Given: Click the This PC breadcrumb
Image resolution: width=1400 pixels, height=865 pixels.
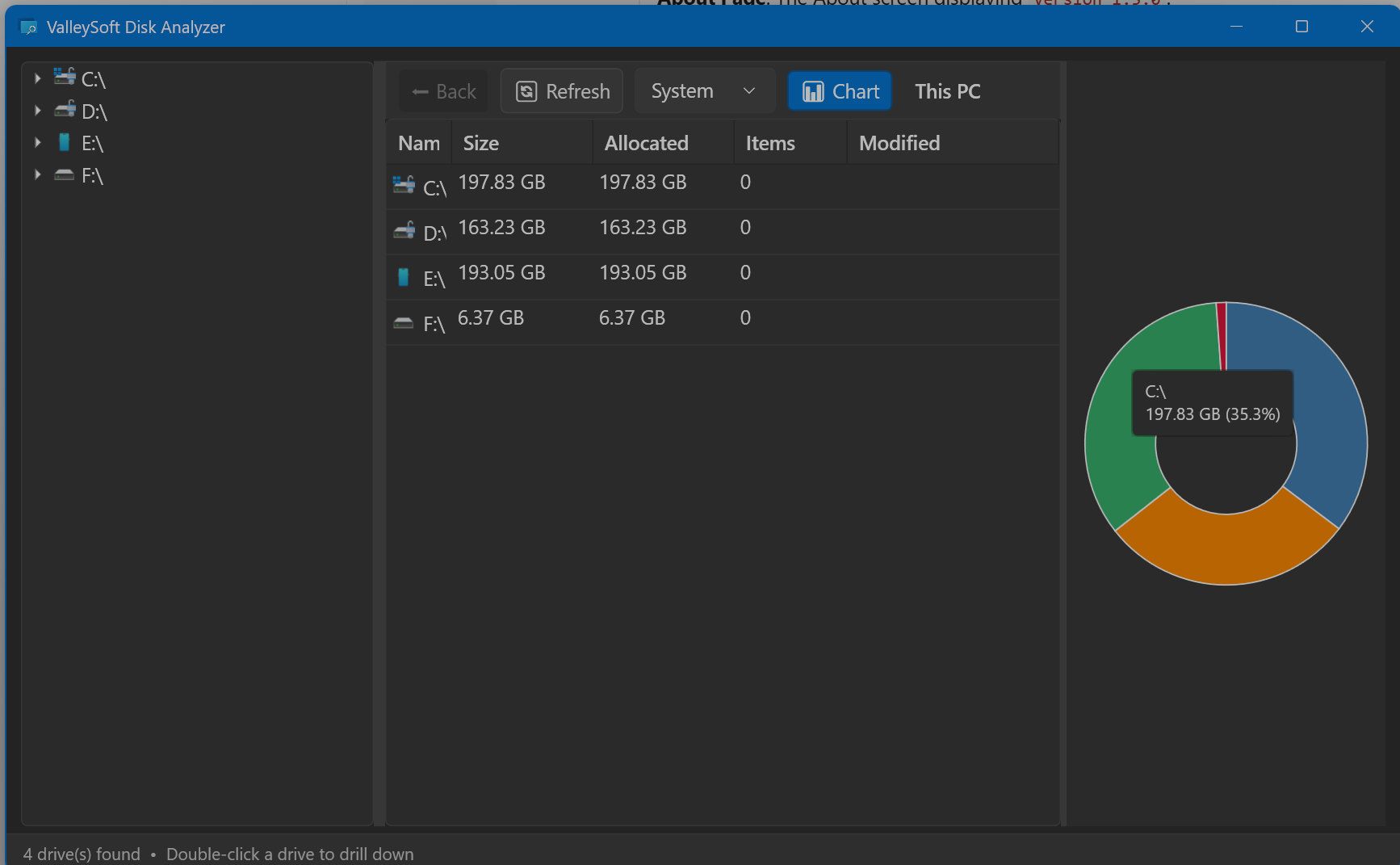Looking at the screenshot, I should point(948,91).
